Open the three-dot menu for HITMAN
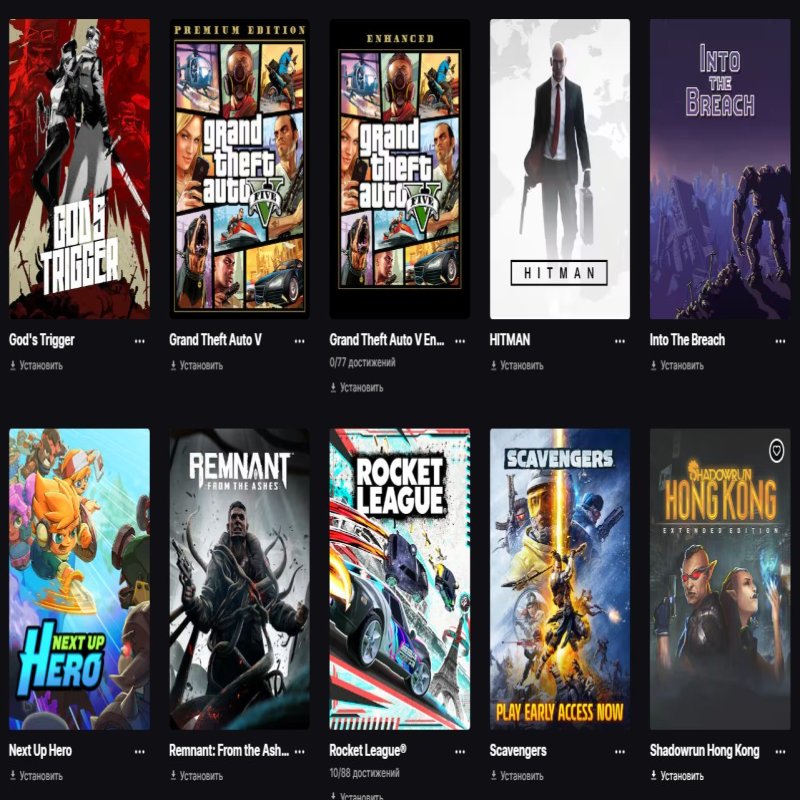 point(620,341)
